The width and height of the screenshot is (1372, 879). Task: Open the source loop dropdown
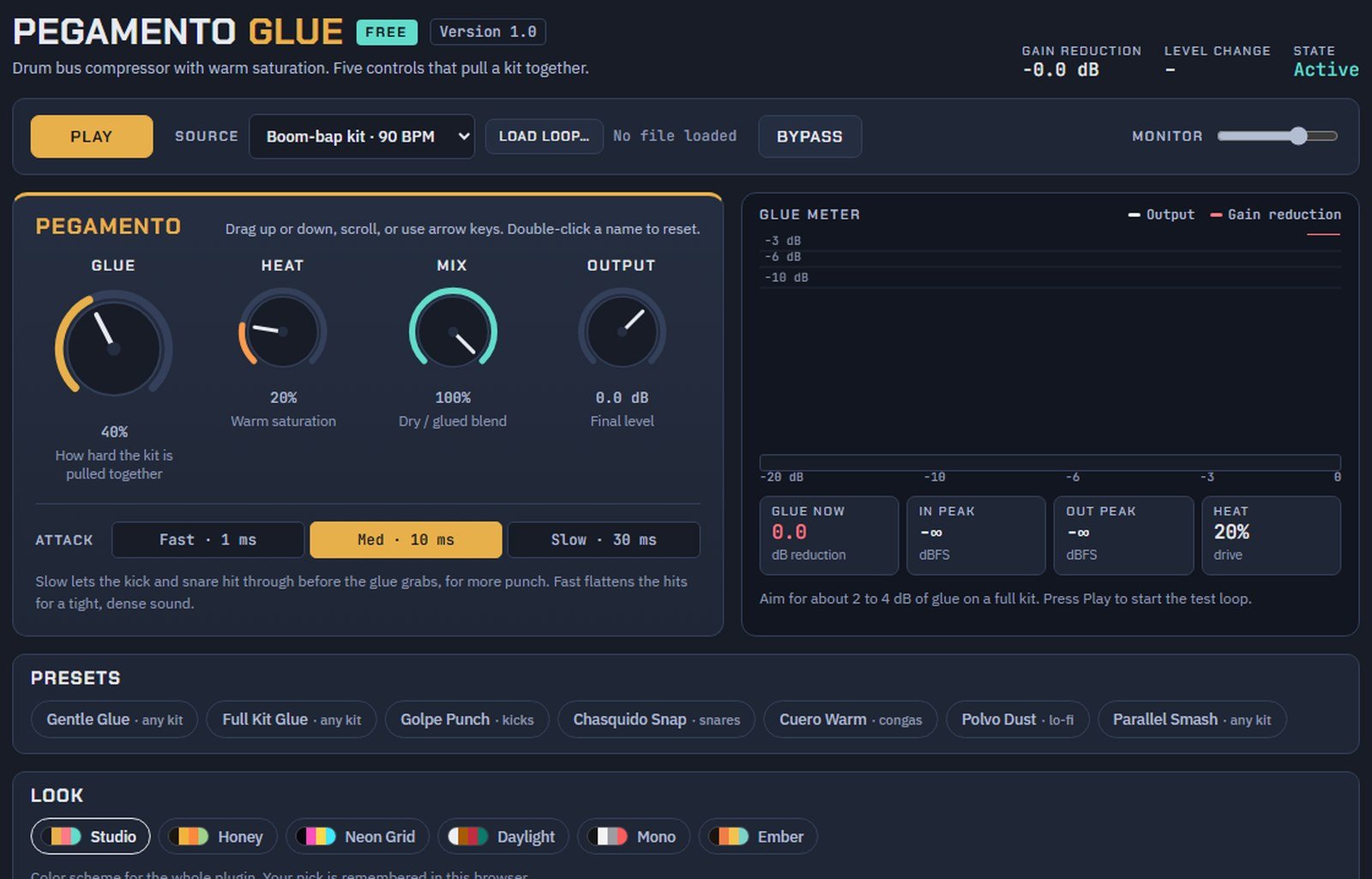click(361, 136)
